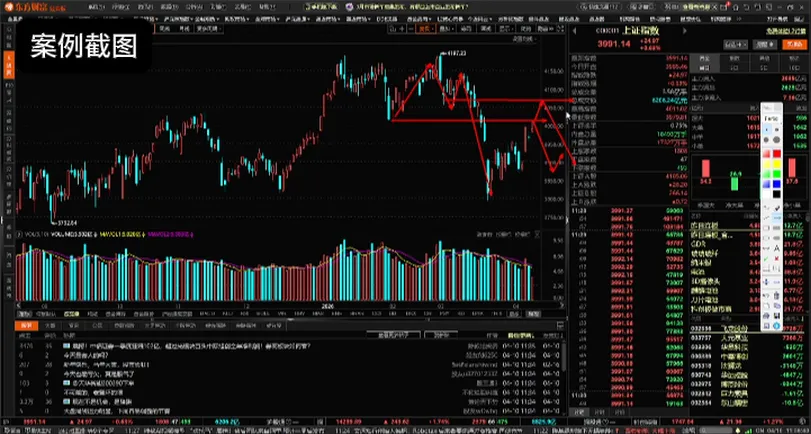
Task: Pick the black color swatch
Action: [777, 194]
